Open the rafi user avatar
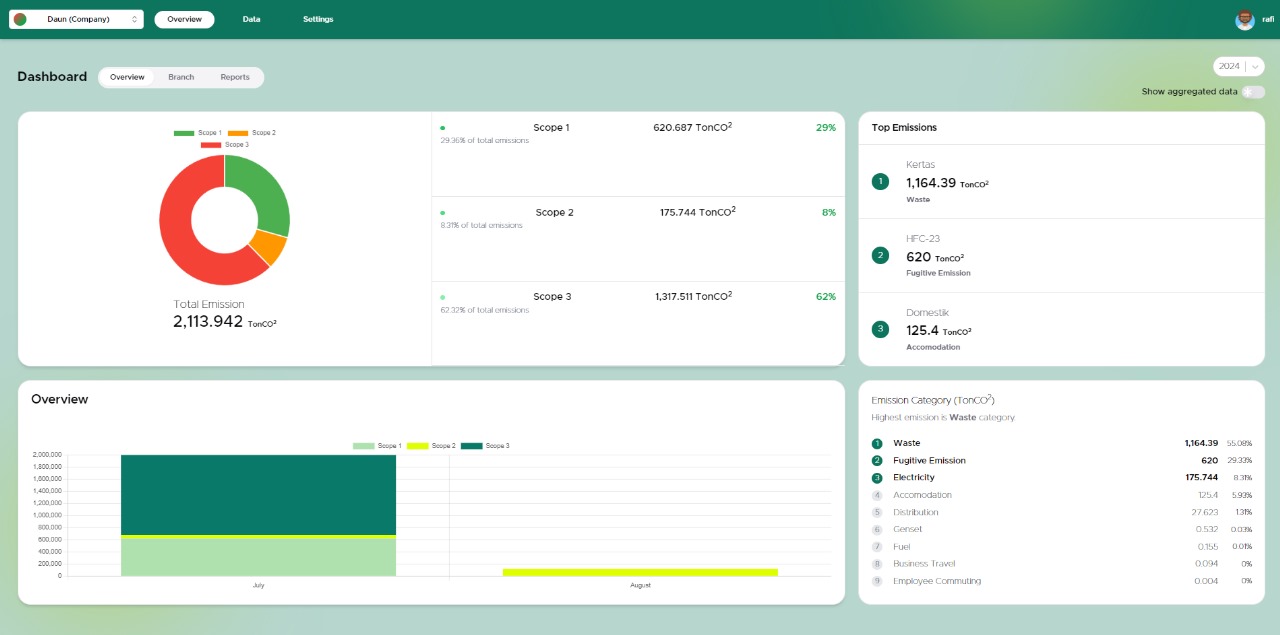Screen dimensions: 1280x635 click(1245, 19)
